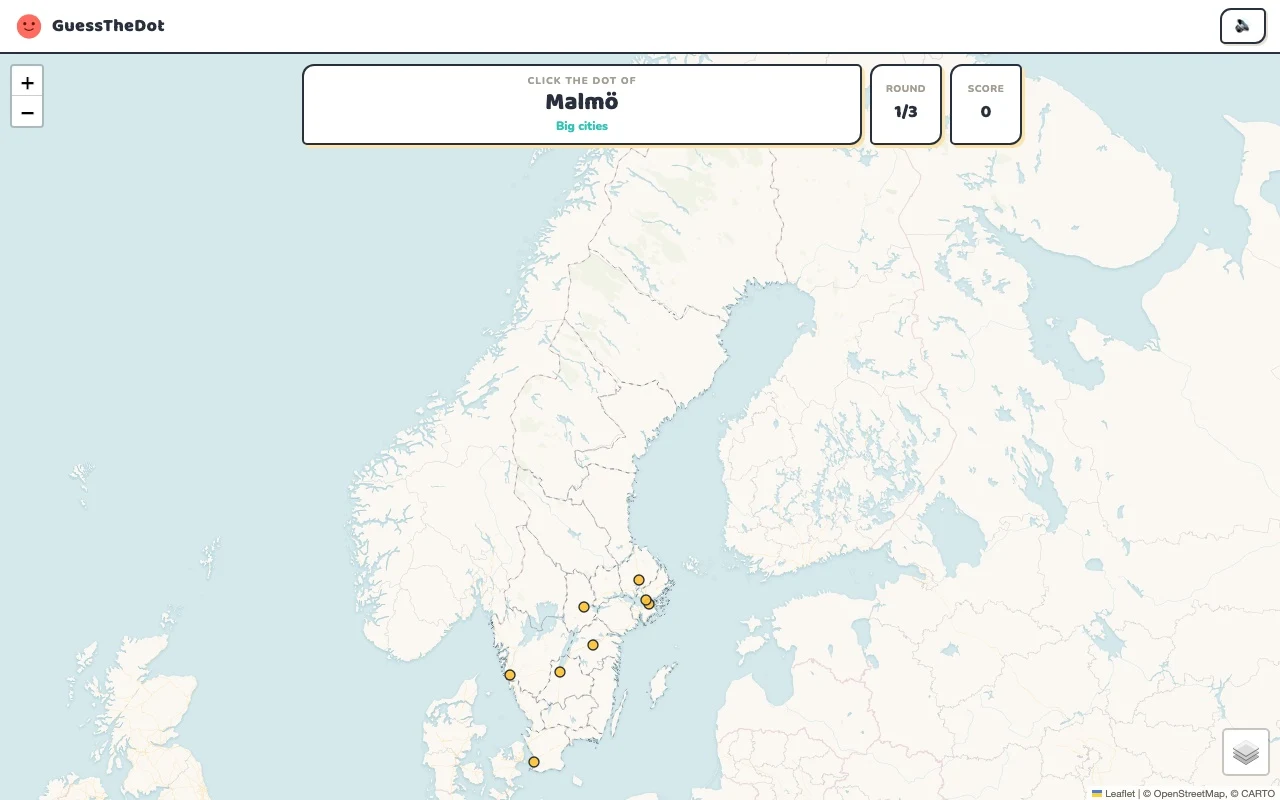The width and height of the screenshot is (1280, 800).
Task: Toggle the sound speaker button
Action: (1242, 26)
